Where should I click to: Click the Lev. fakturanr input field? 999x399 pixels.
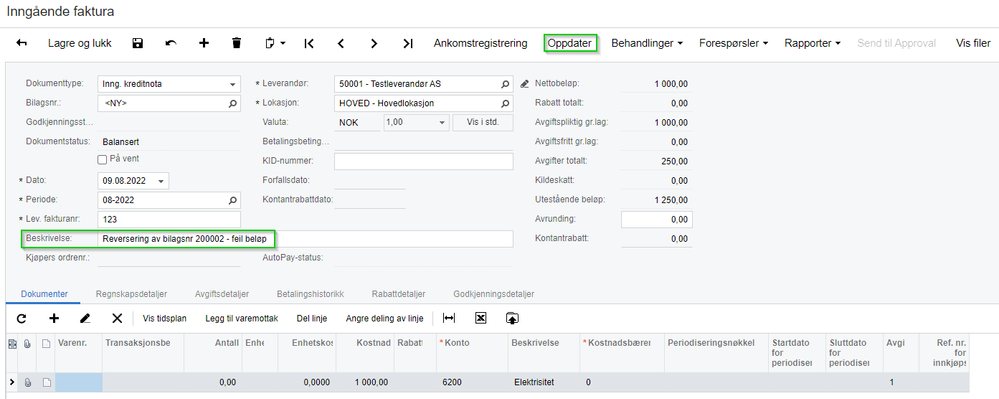pyautogui.click(x=169, y=219)
